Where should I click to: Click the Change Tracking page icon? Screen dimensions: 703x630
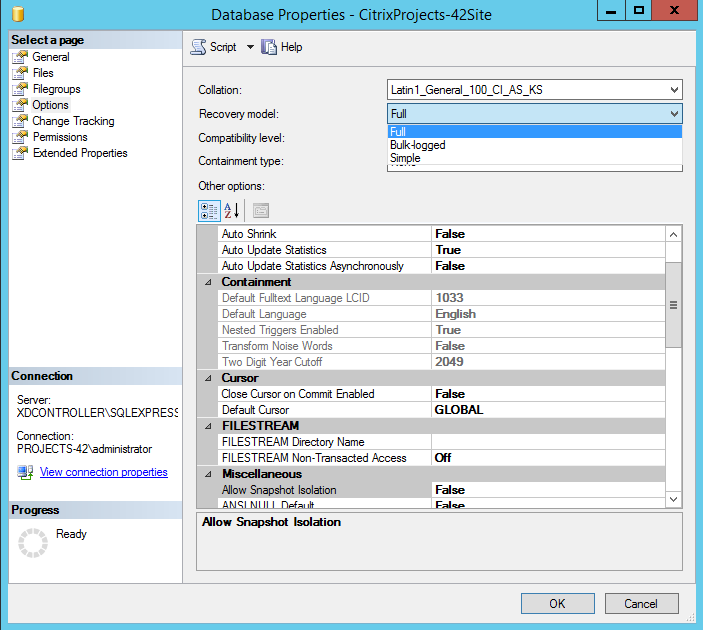point(20,121)
